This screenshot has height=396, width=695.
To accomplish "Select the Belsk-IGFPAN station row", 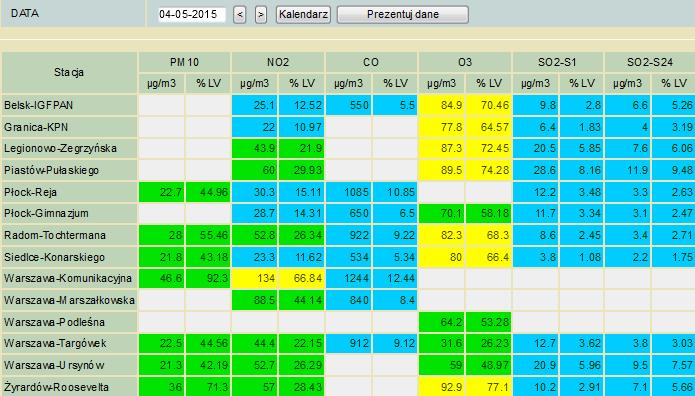I will [x=348, y=105].
